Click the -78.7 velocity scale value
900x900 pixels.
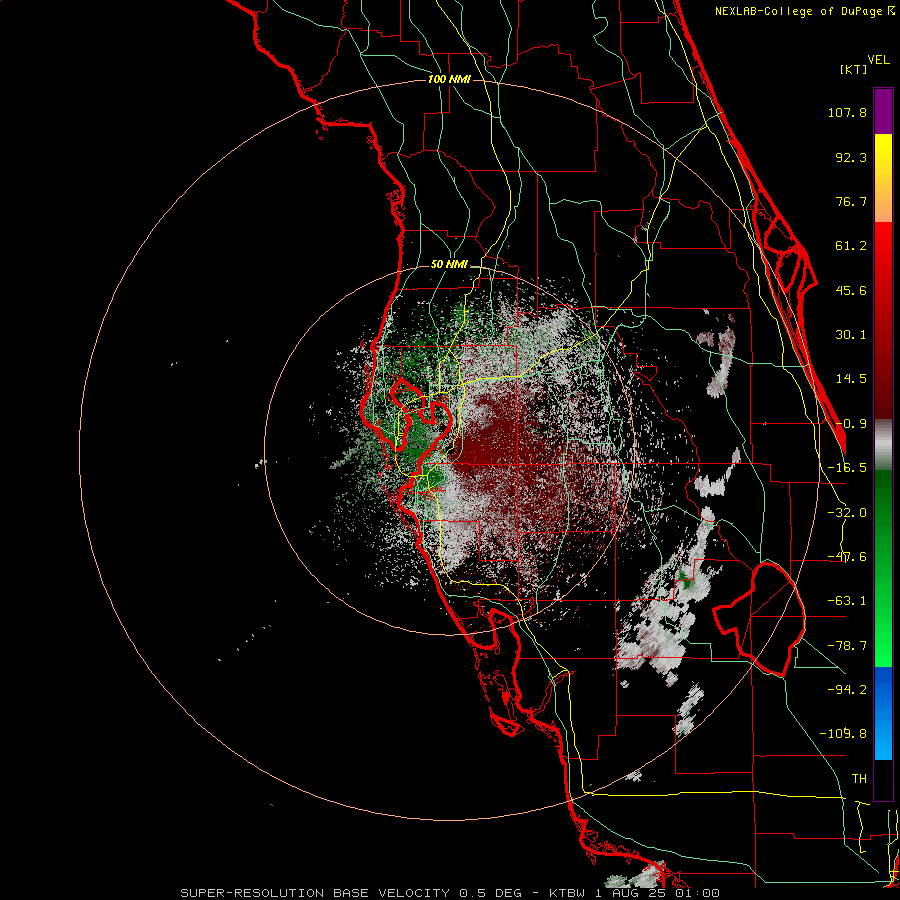(x=847, y=646)
